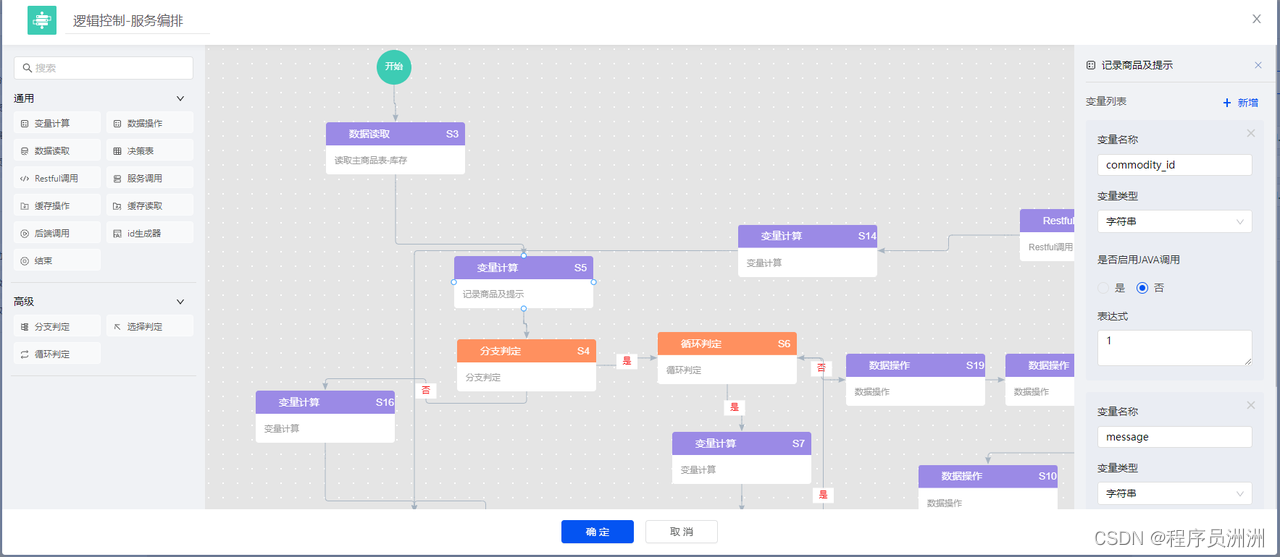Remove the commodity_id variable card
Screen dimensions: 1280x557
(1250, 133)
